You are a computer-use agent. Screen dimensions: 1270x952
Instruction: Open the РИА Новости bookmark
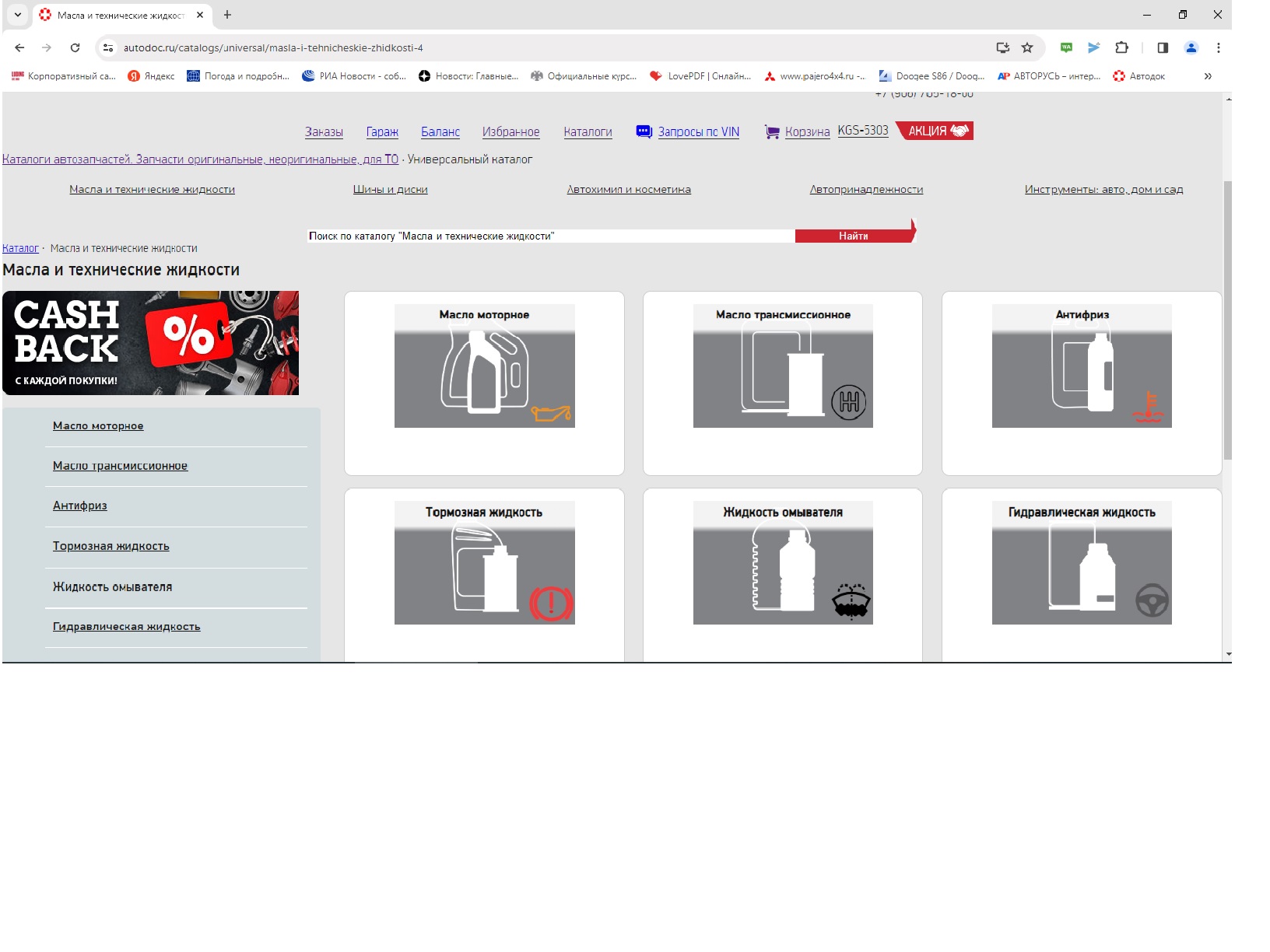click(354, 76)
